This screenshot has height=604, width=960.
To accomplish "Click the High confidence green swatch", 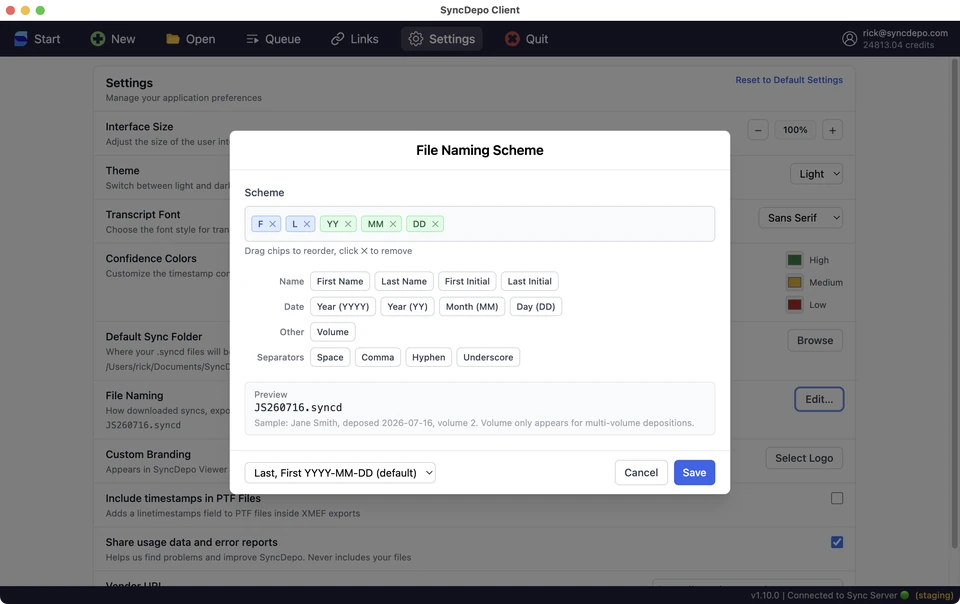I will point(794,260).
